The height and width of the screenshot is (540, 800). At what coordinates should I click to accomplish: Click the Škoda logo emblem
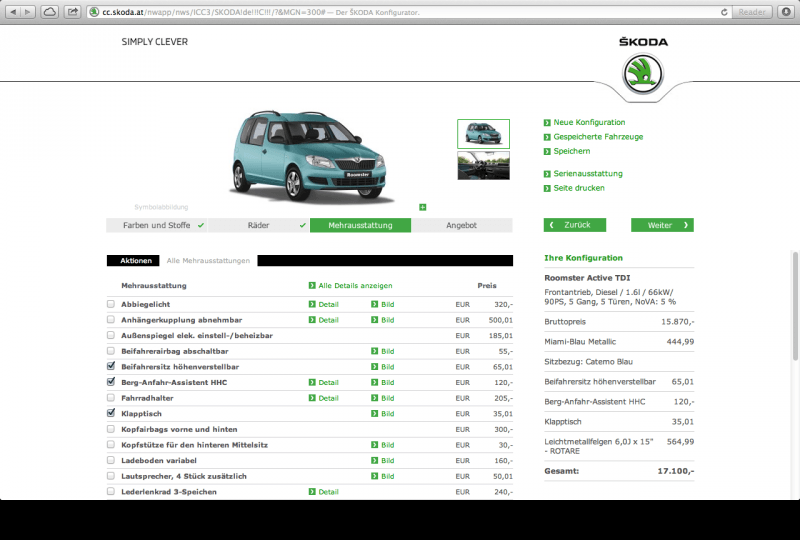click(643, 74)
